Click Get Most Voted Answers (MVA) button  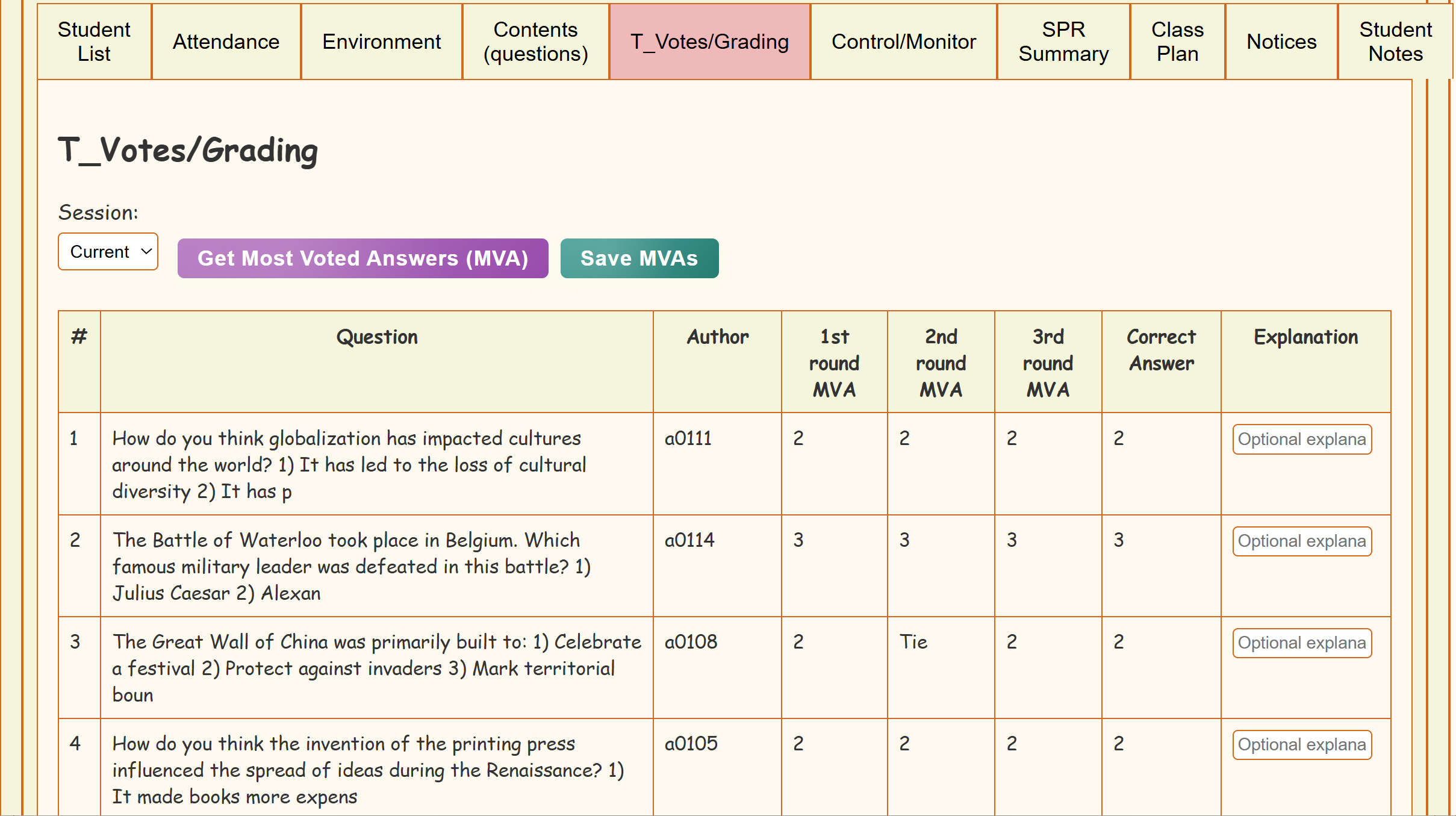click(362, 258)
